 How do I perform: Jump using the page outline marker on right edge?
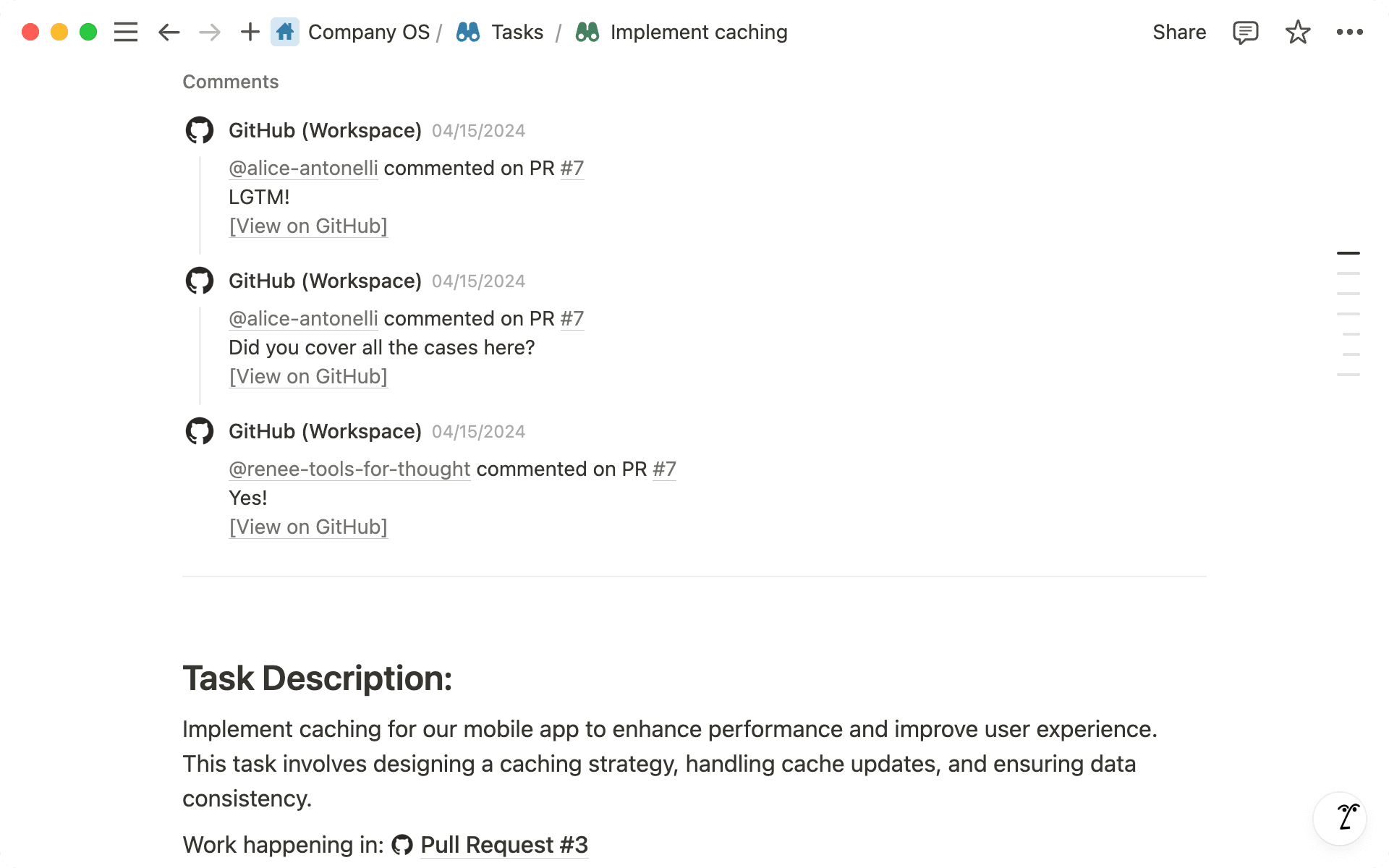click(1348, 253)
